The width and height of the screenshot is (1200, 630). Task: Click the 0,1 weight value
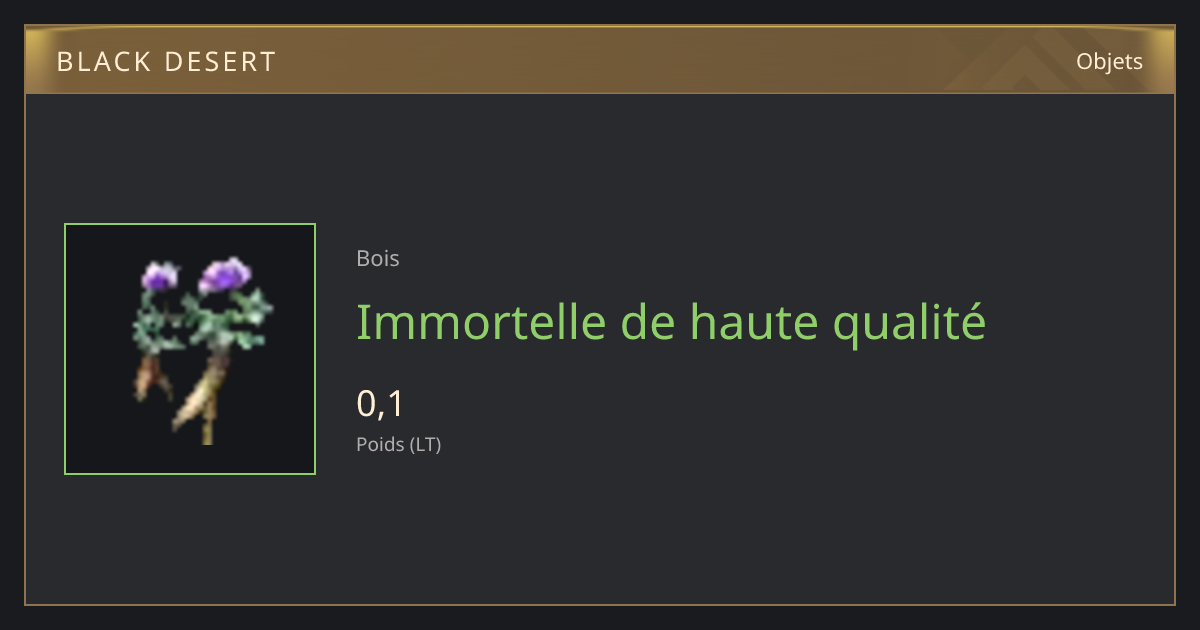coord(380,404)
